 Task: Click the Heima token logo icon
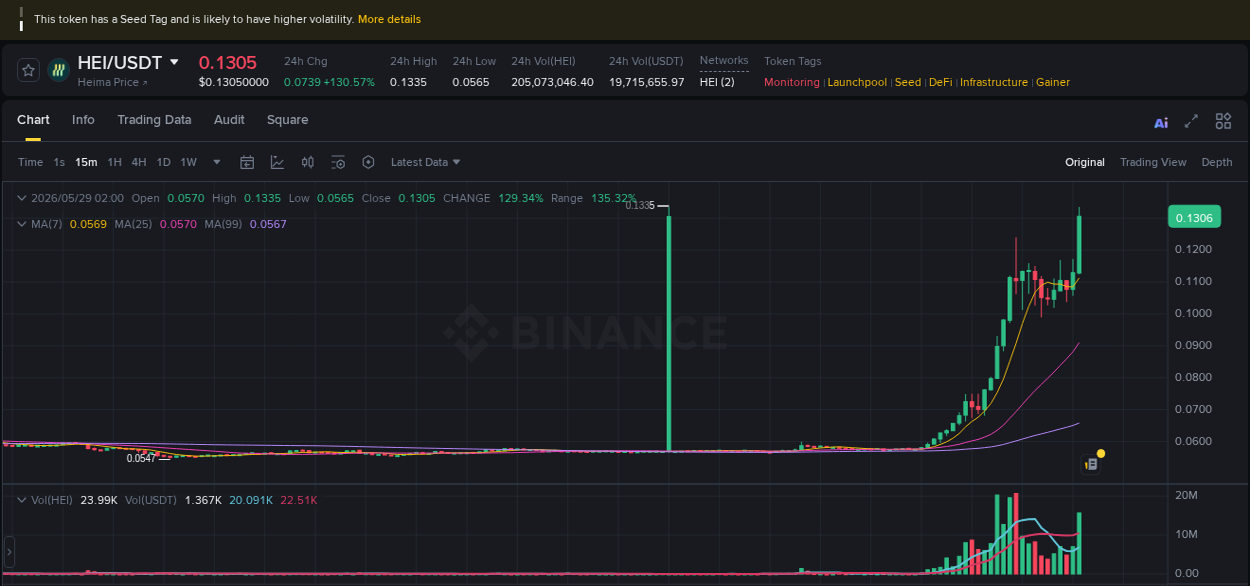59,70
